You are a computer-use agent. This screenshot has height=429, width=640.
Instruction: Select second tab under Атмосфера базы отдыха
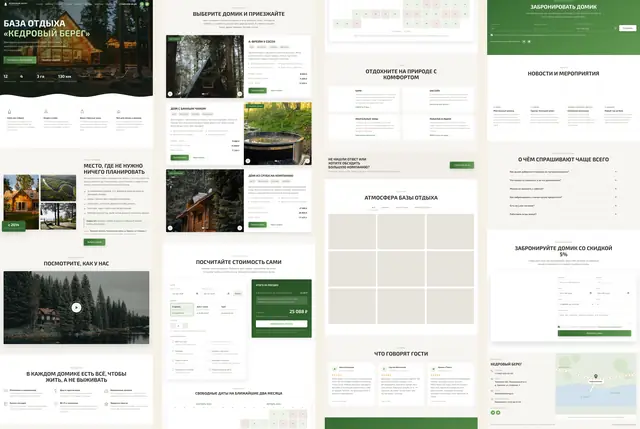pos(385,207)
